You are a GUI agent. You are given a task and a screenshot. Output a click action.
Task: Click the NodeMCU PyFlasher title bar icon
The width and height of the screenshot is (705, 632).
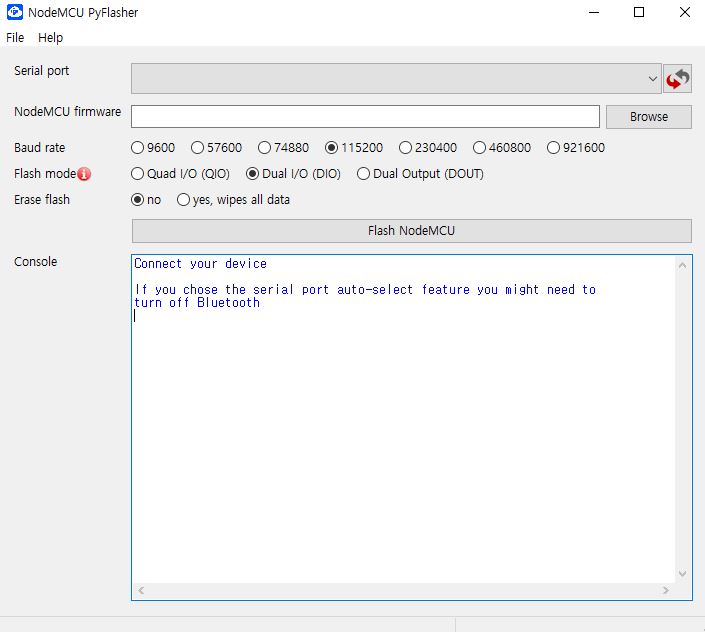tap(15, 12)
